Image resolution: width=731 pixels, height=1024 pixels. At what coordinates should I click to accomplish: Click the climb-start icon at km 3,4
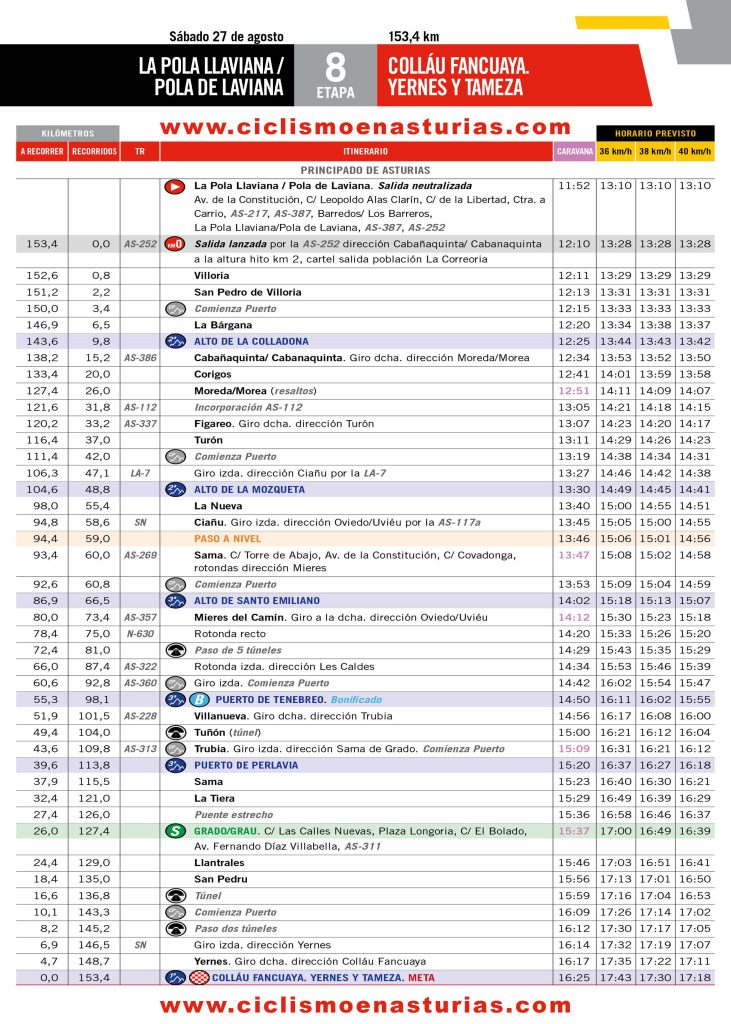tap(175, 308)
